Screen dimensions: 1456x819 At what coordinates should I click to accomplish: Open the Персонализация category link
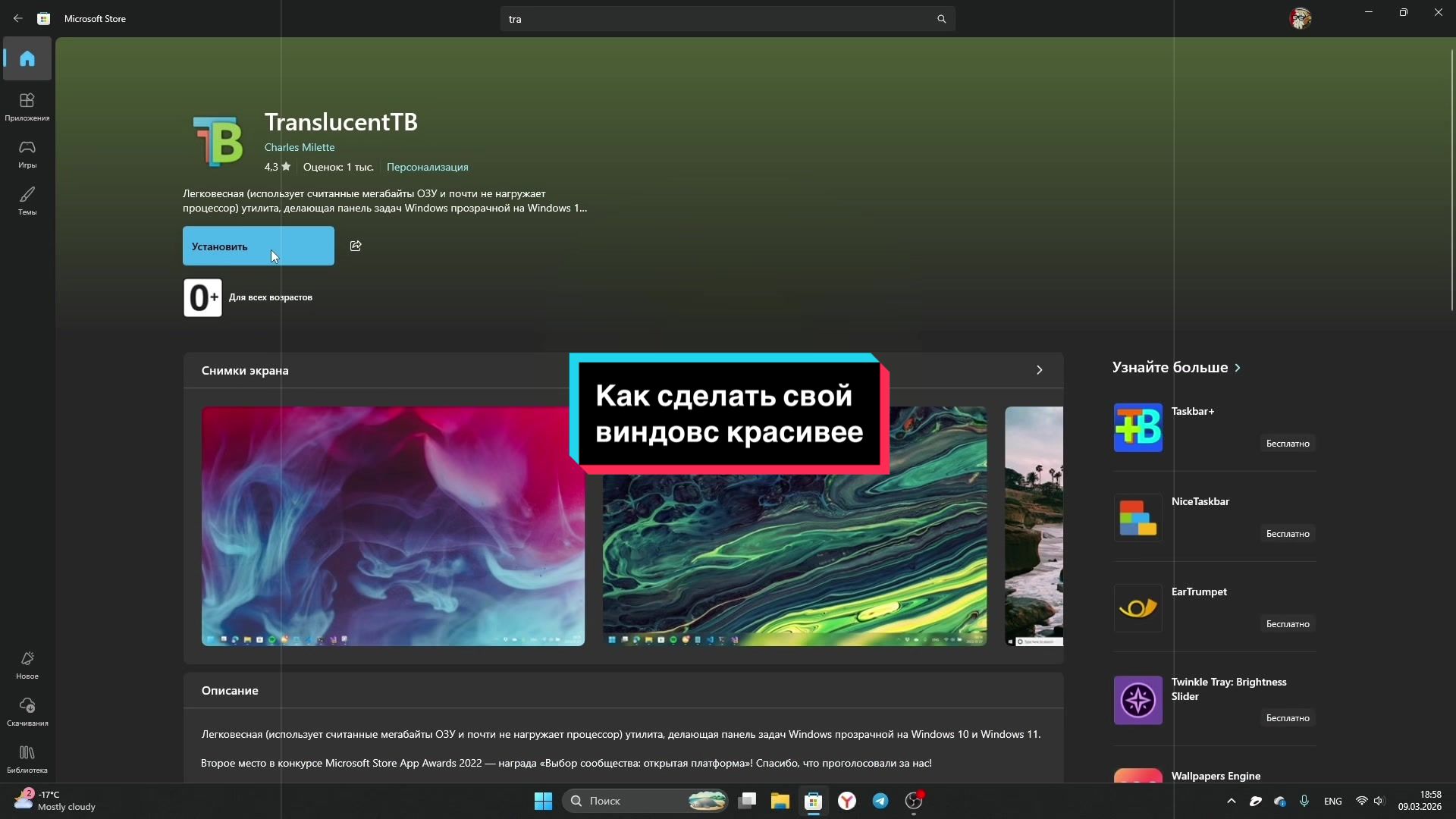(427, 167)
